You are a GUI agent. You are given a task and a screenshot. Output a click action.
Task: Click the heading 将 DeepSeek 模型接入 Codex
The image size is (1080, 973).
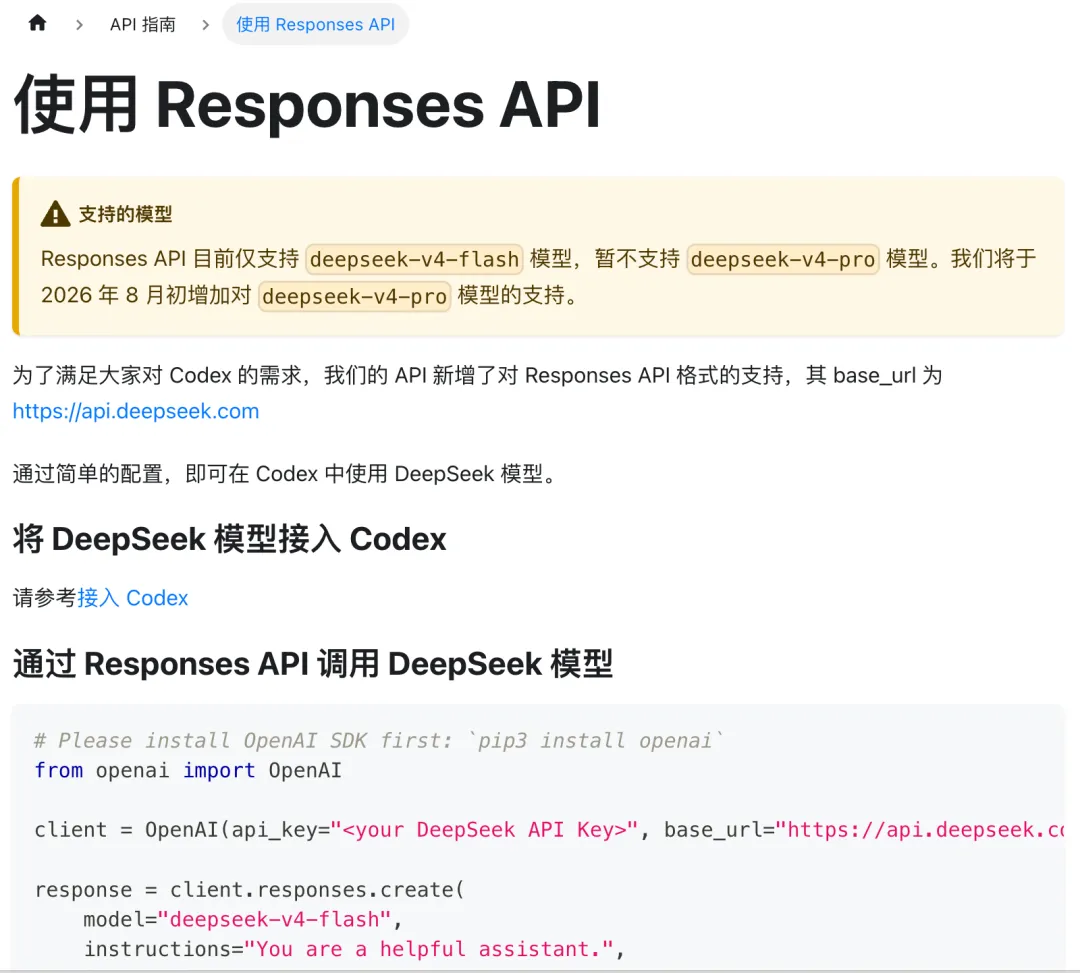(229, 538)
